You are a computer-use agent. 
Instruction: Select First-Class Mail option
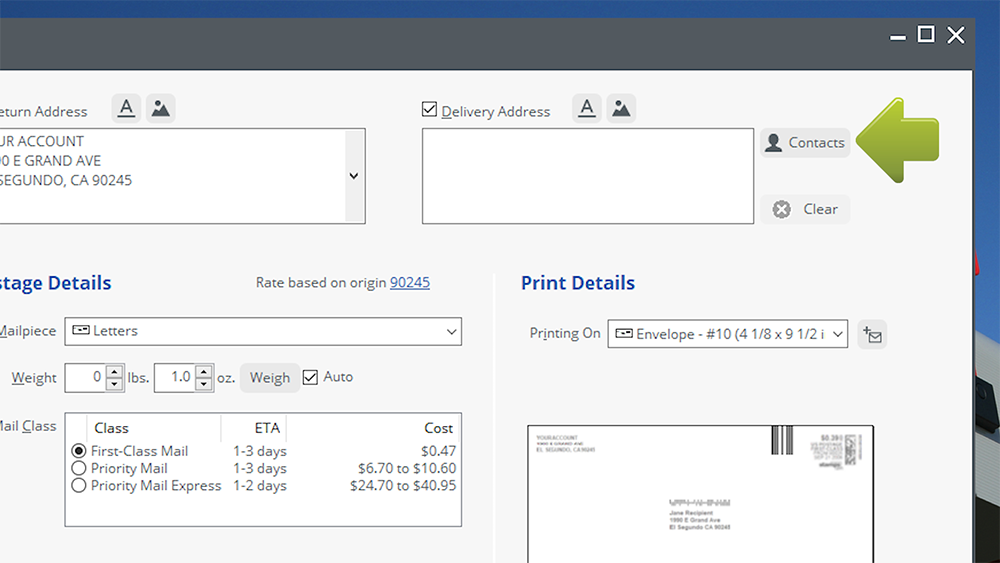[x=78, y=451]
